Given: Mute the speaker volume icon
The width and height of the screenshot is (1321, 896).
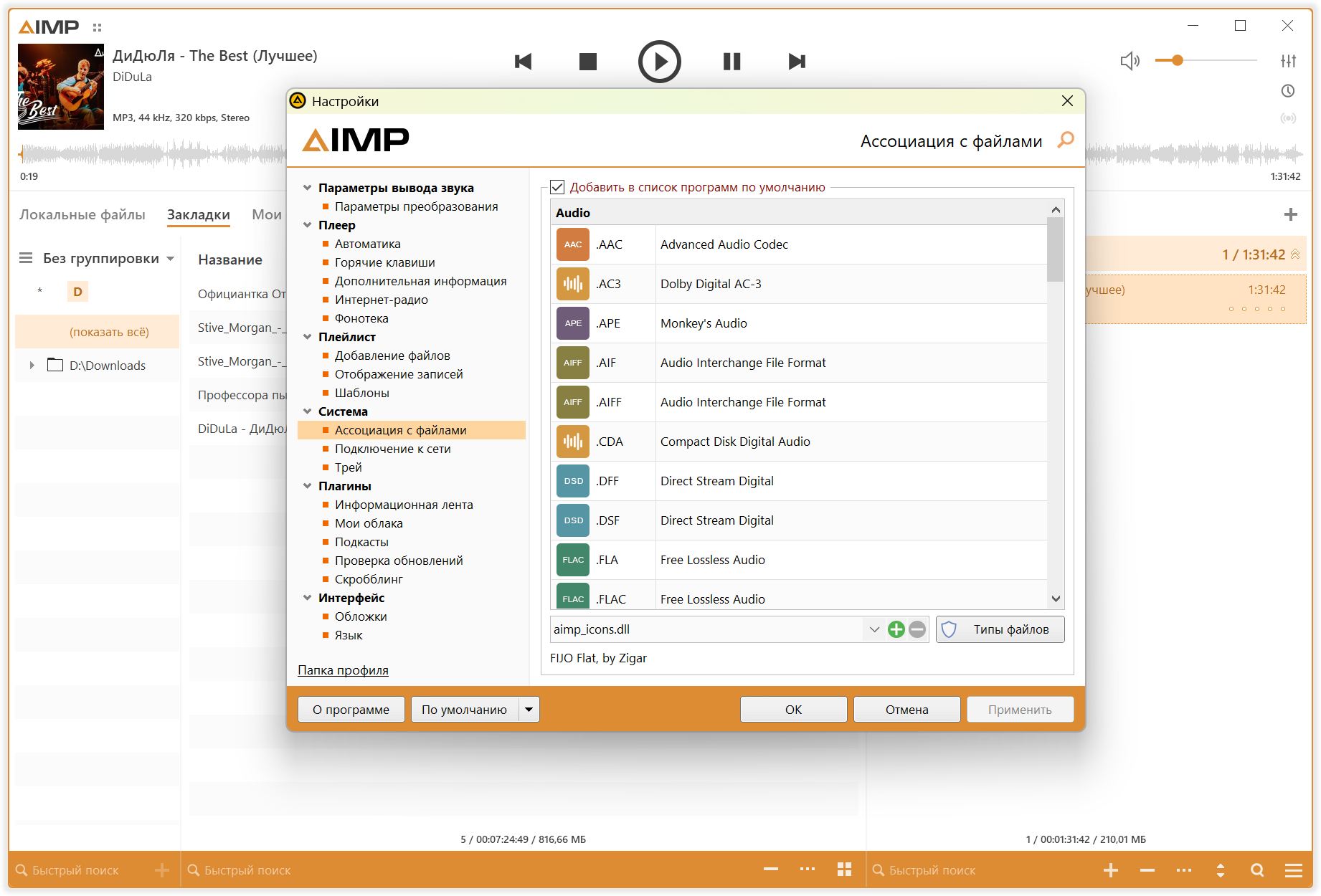Looking at the screenshot, I should (1130, 61).
